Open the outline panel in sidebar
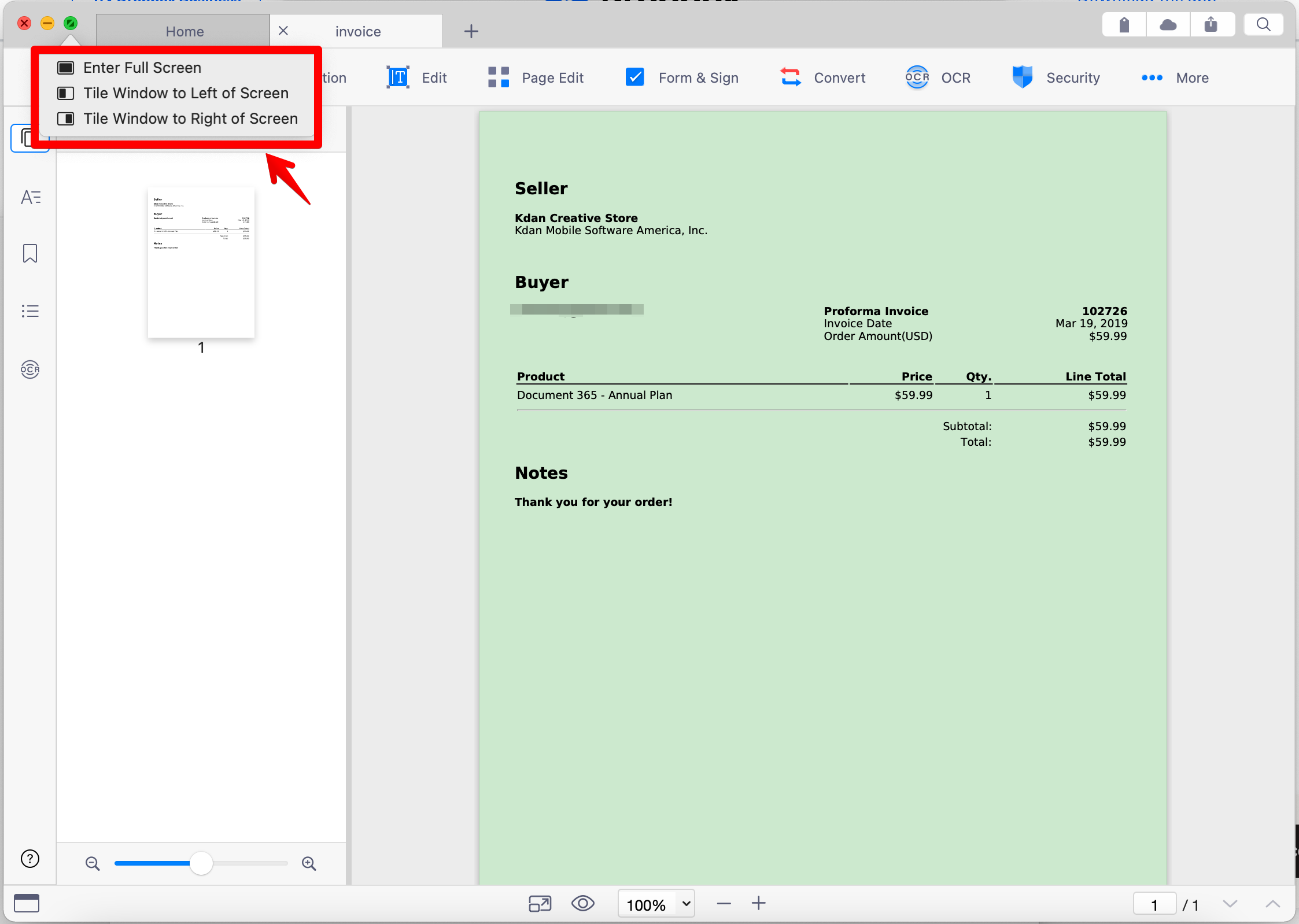This screenshot has width=1299, height=924. click(x=30, y=198)
